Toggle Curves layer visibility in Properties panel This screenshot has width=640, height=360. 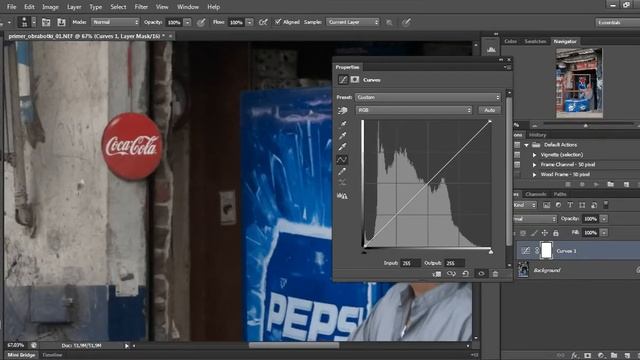click(x=481, y=274)
